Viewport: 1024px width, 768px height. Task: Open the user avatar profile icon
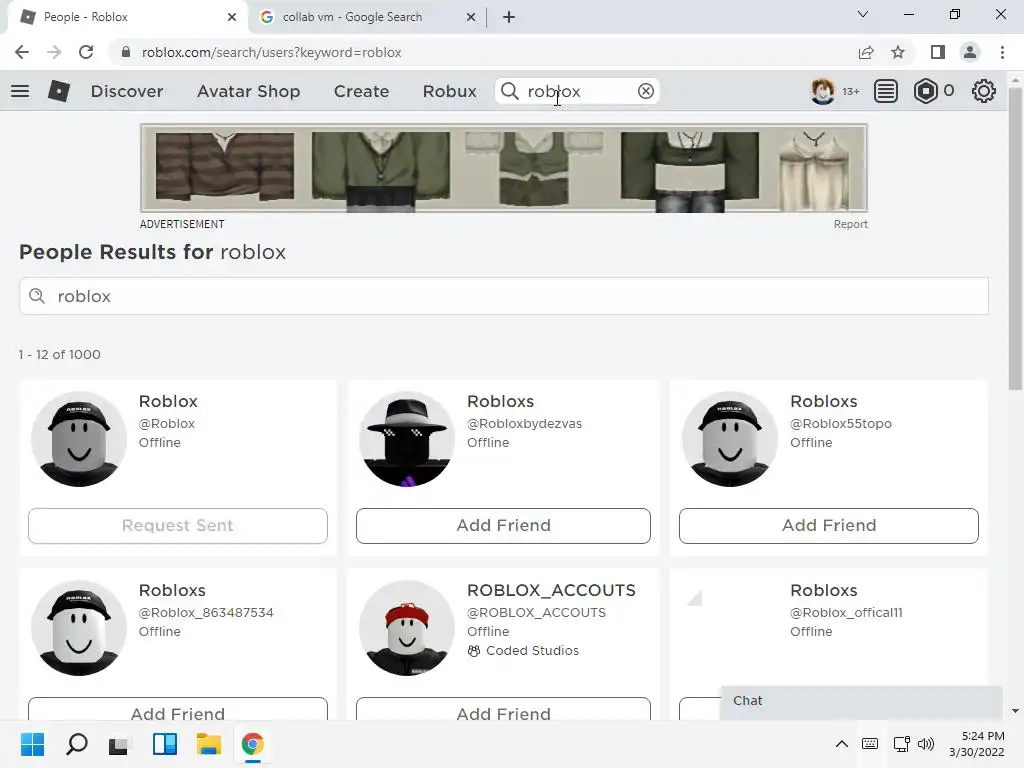822,91
